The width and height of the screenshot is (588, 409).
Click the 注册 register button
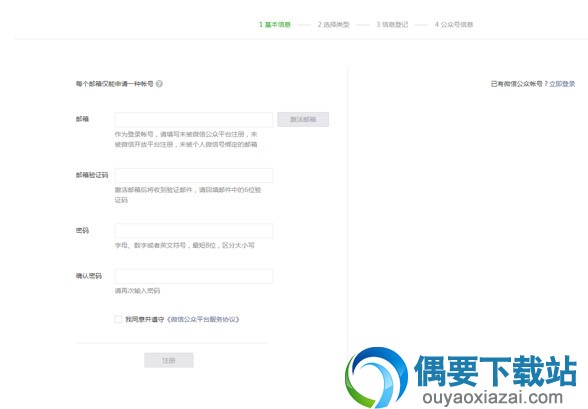pos(169,360)
